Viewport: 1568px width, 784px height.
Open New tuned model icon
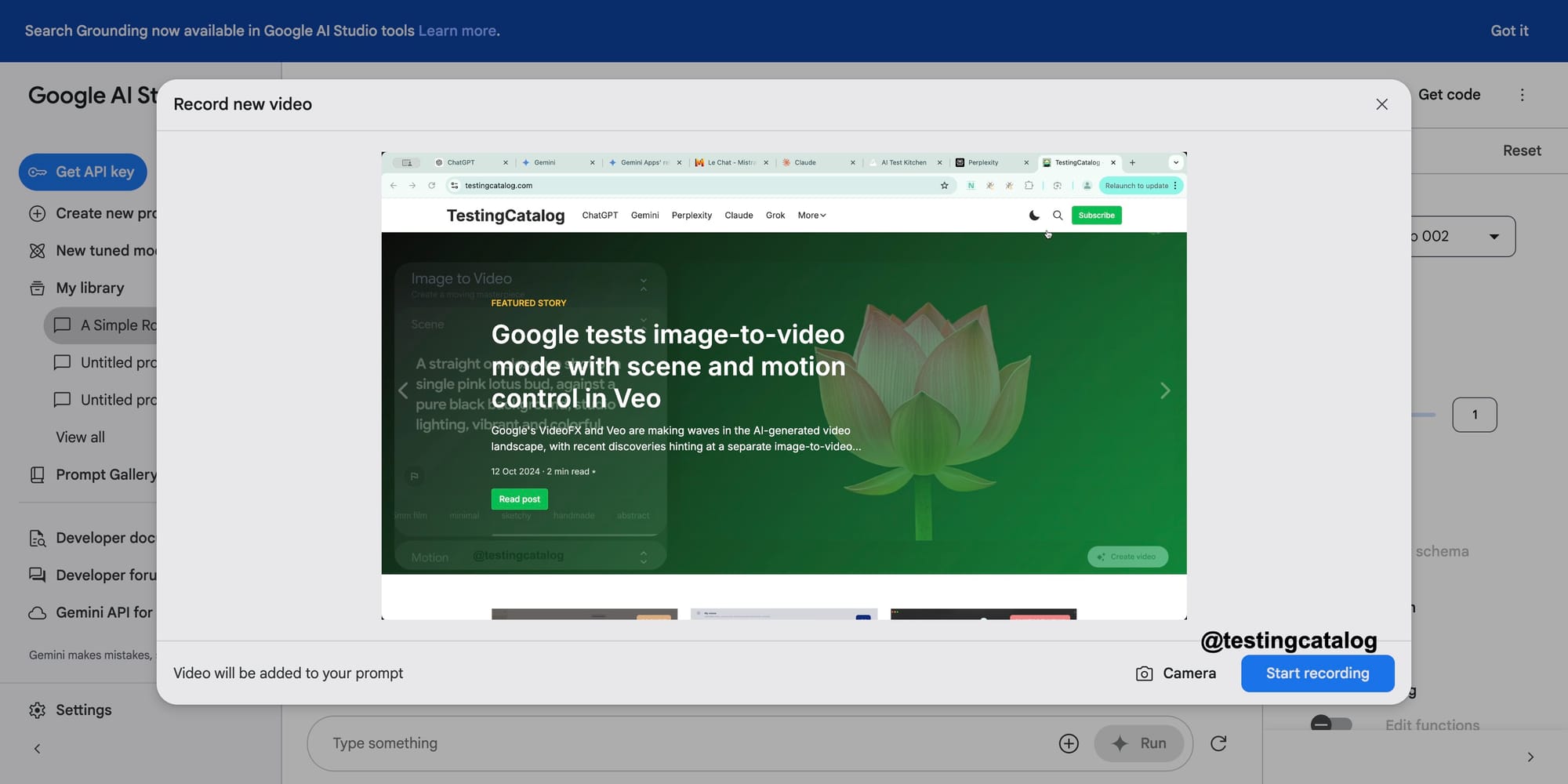(37, 251)
